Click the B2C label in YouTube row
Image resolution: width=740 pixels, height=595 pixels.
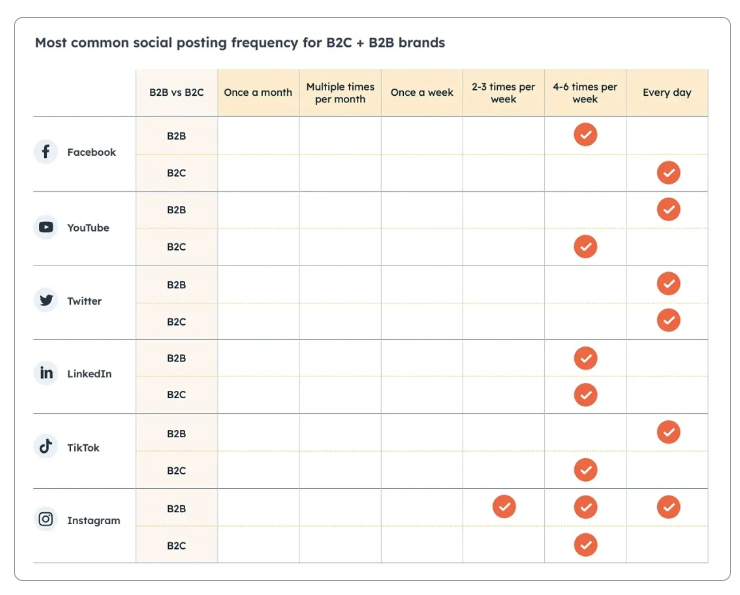[177, 247]
